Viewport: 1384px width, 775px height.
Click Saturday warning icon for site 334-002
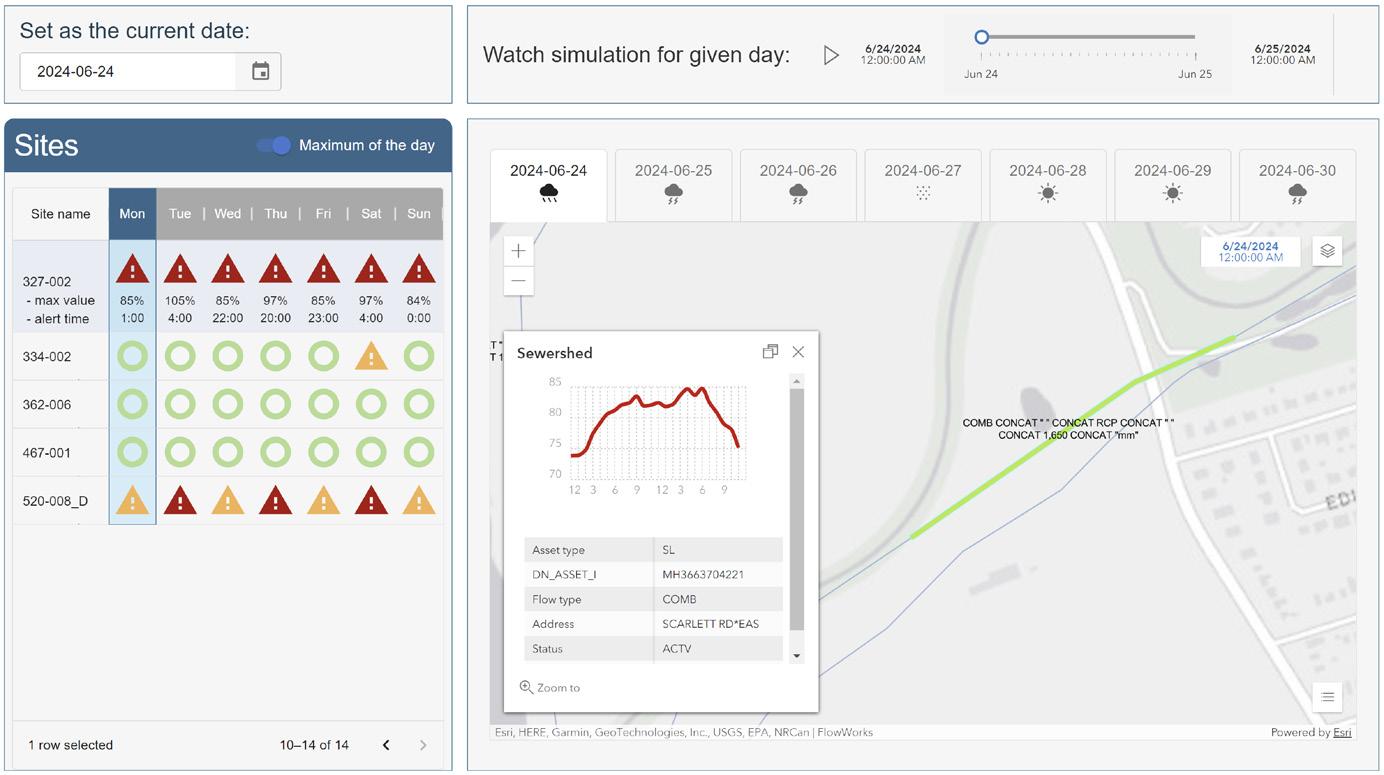(x=371, y=355)
